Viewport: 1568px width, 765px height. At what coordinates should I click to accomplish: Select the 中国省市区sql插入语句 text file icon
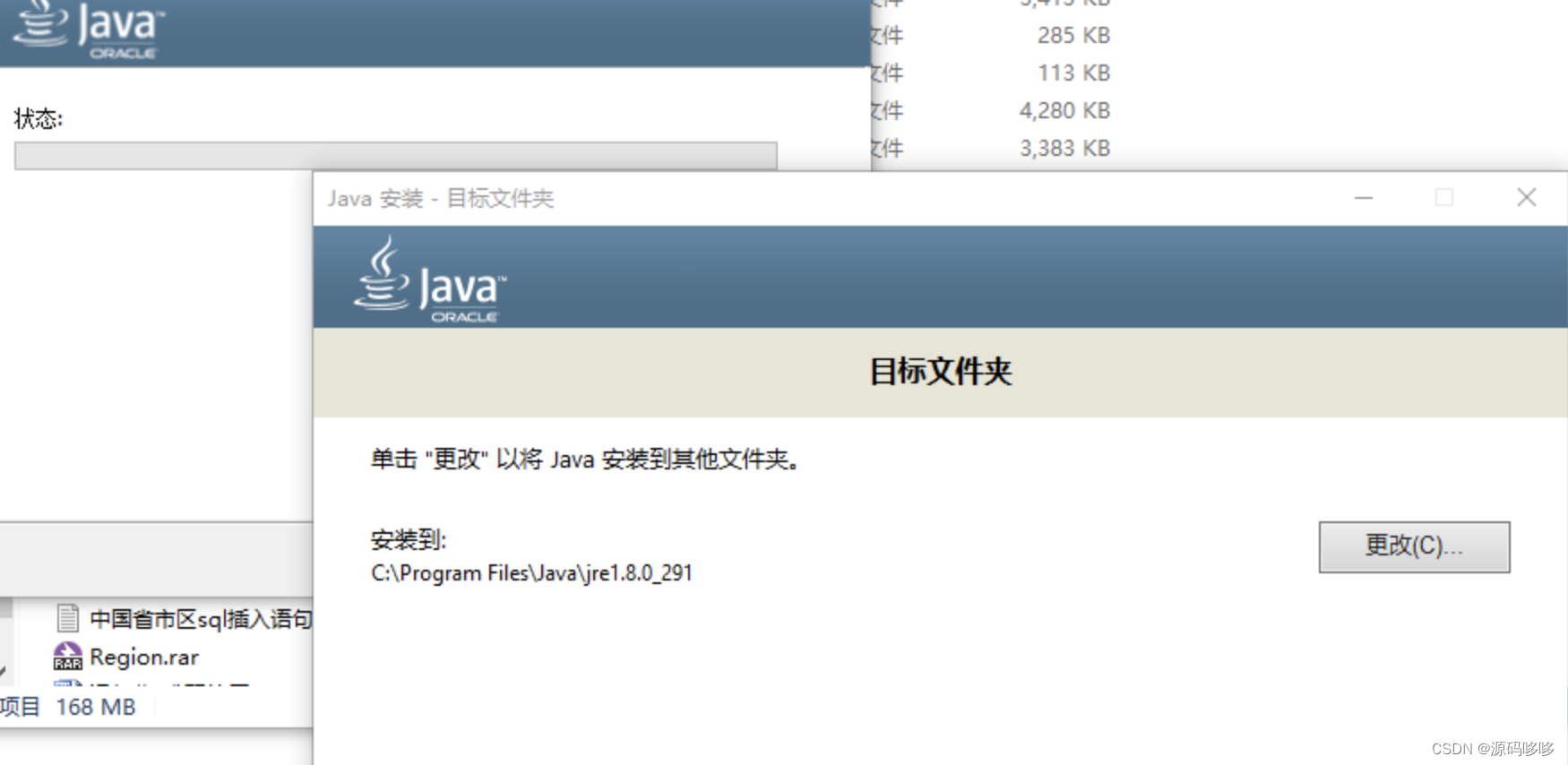click(x=68, y=618)
